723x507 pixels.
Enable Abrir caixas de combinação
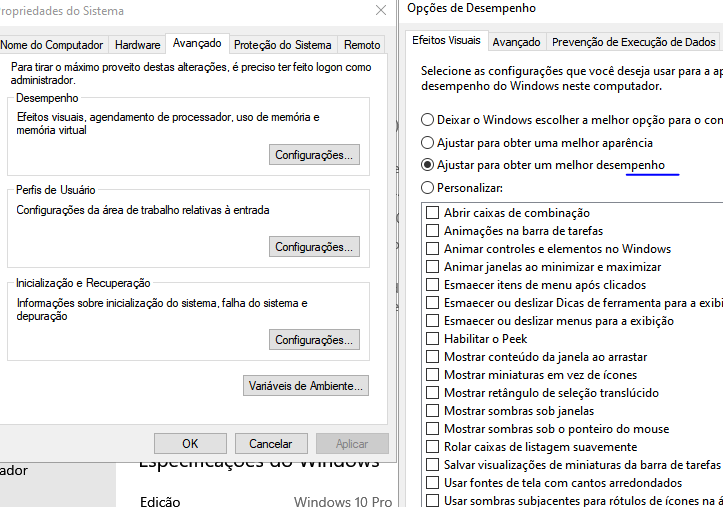tap(433, 212)
